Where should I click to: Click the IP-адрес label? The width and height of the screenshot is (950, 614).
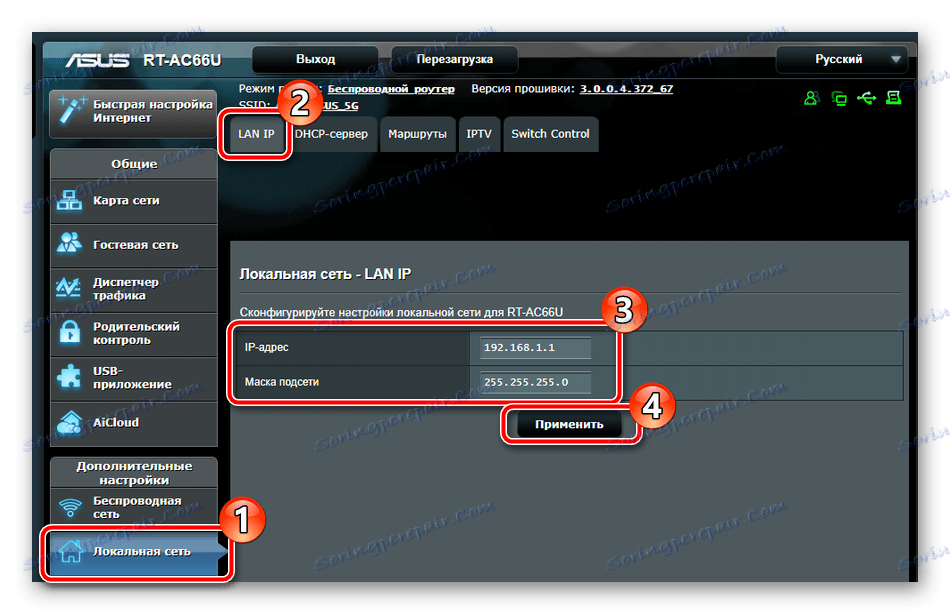[267, 347]
